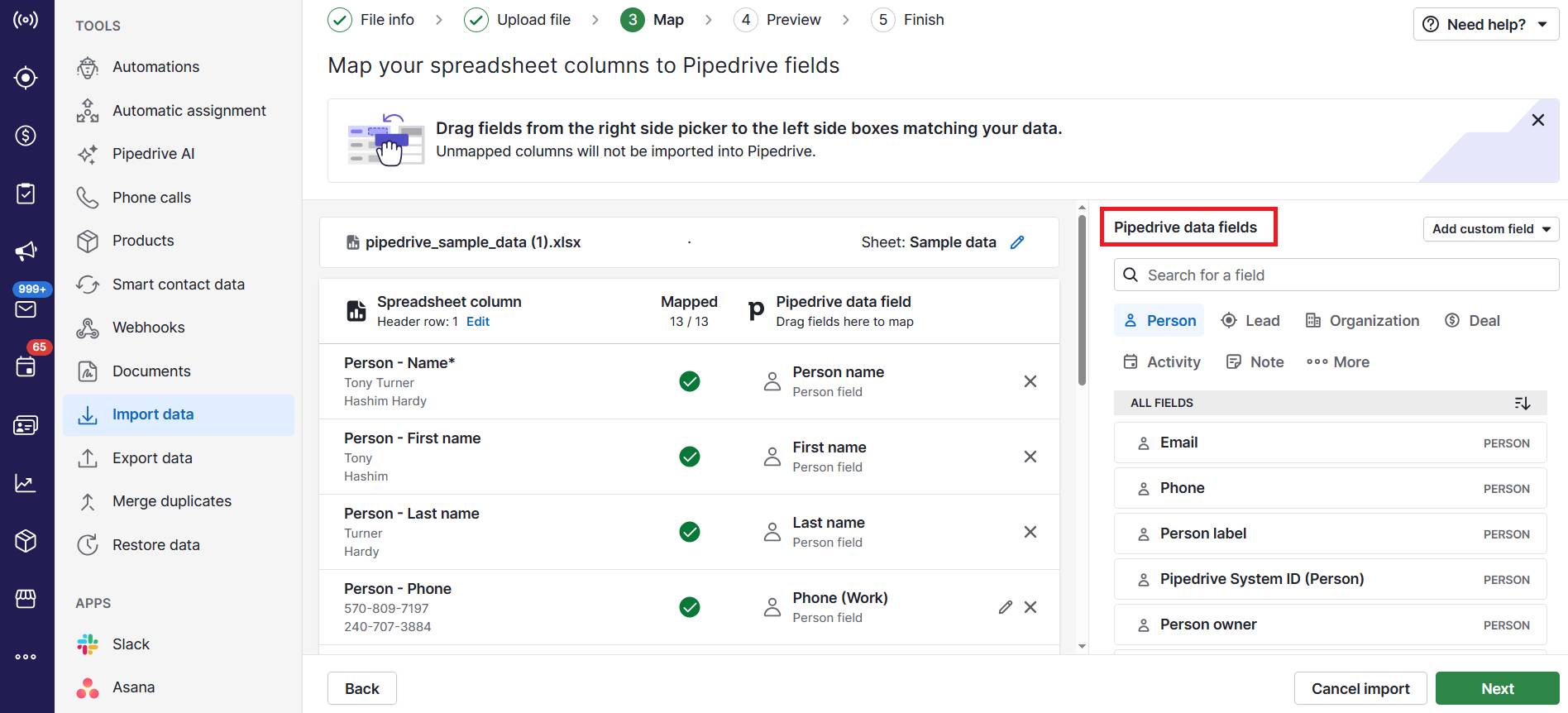Select the Pipedrive System ID (Person) field
This screenshot has height=713, width=1568.
(1331, 580)
